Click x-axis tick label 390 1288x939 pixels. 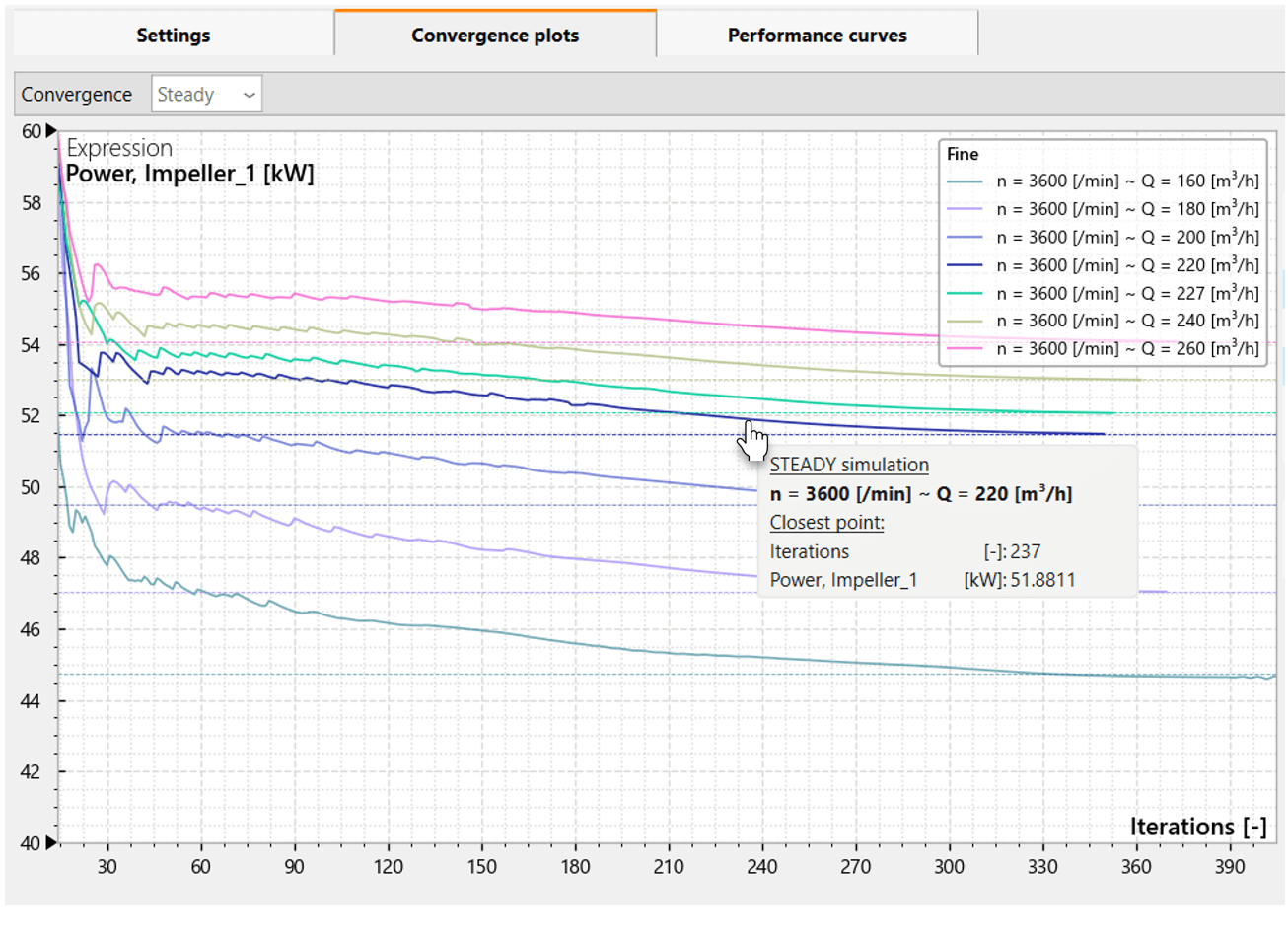tap(1230, 867)
